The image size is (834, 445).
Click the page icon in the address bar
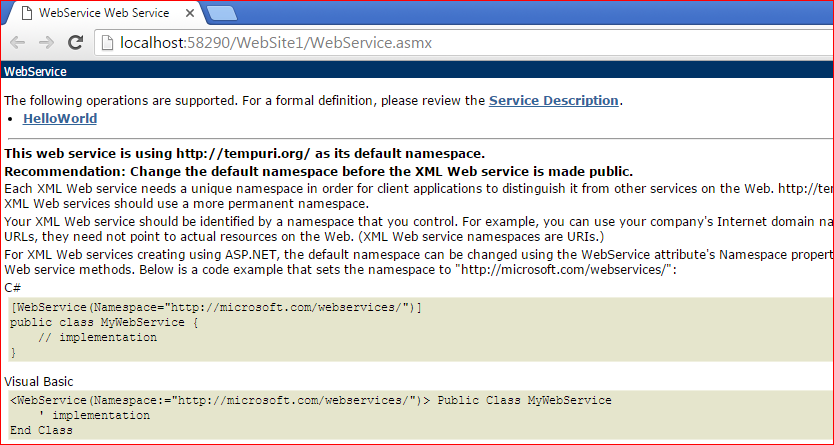click(x=107, y=43)
